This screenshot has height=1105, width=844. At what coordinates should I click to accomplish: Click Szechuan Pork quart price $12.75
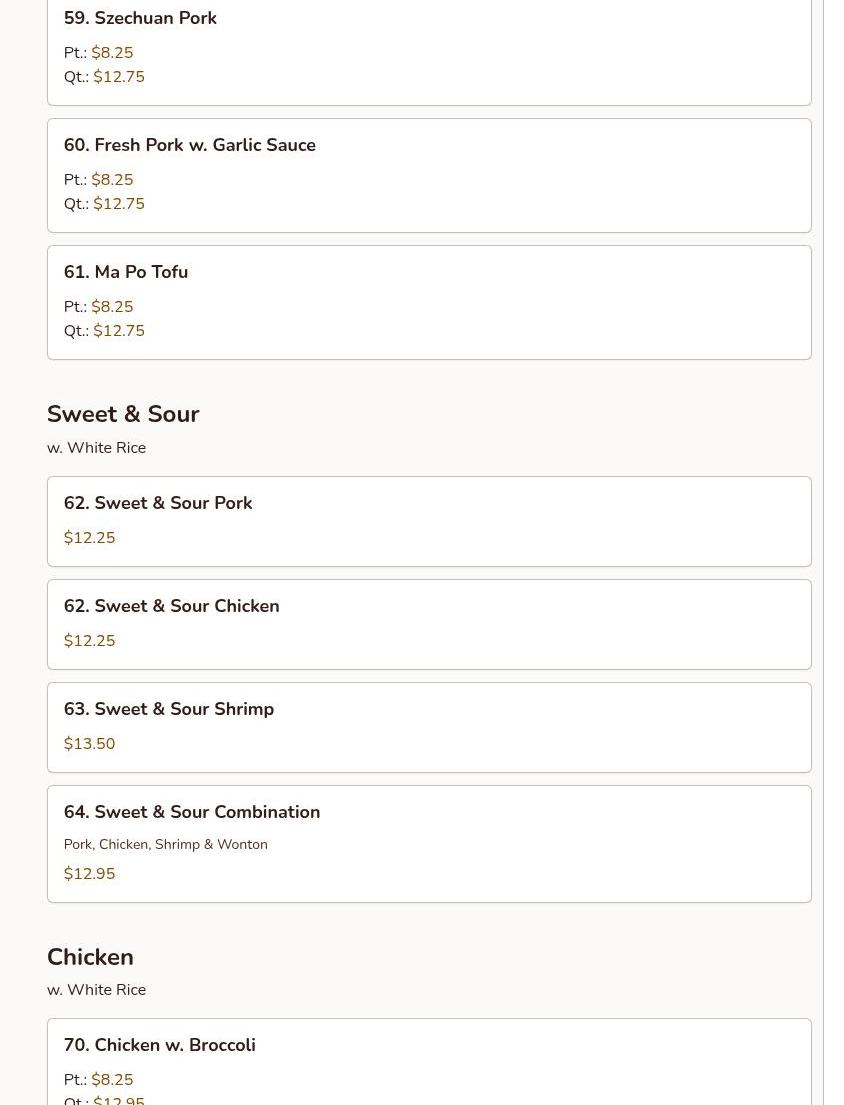(119, 77)
